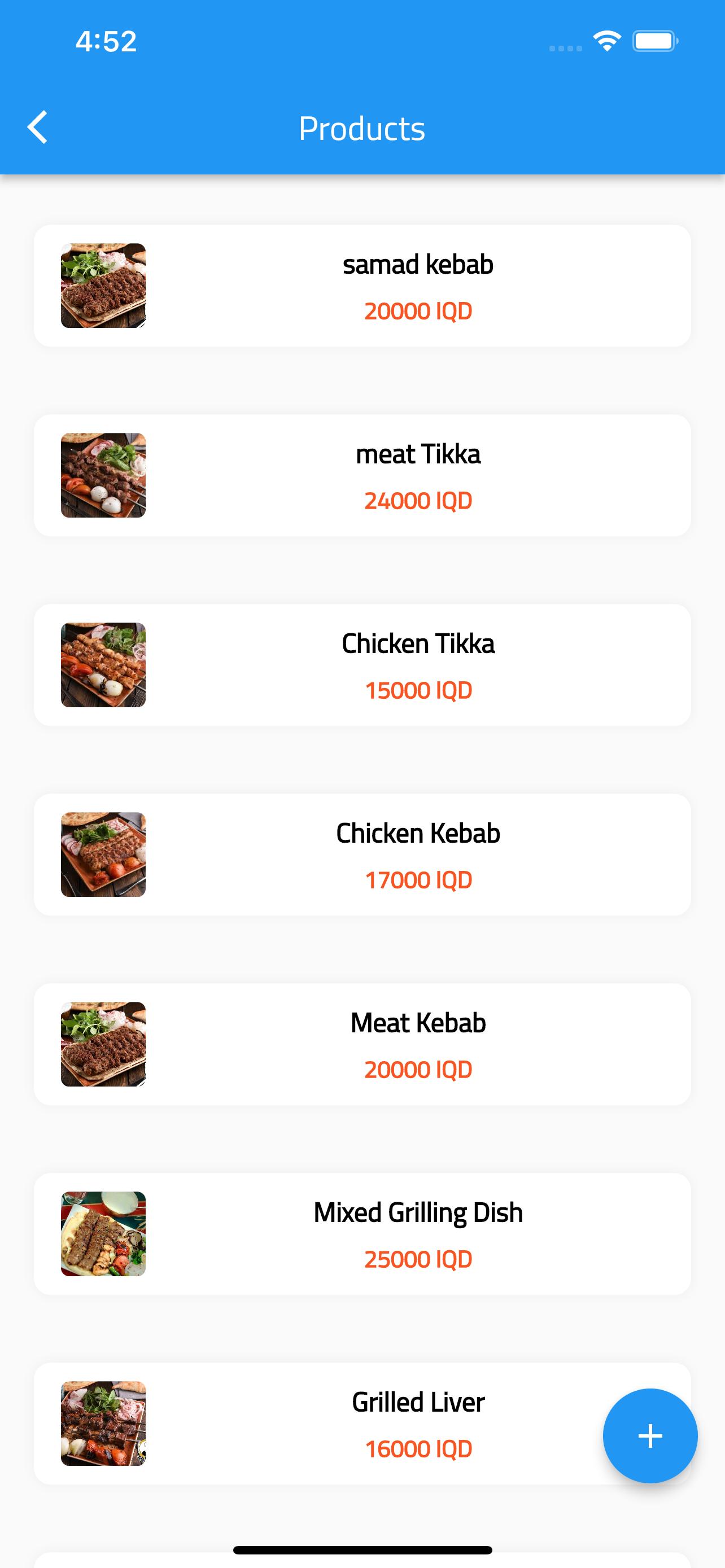
Task: Select the Meat Kebab product title
Action: click(418, 1023)
